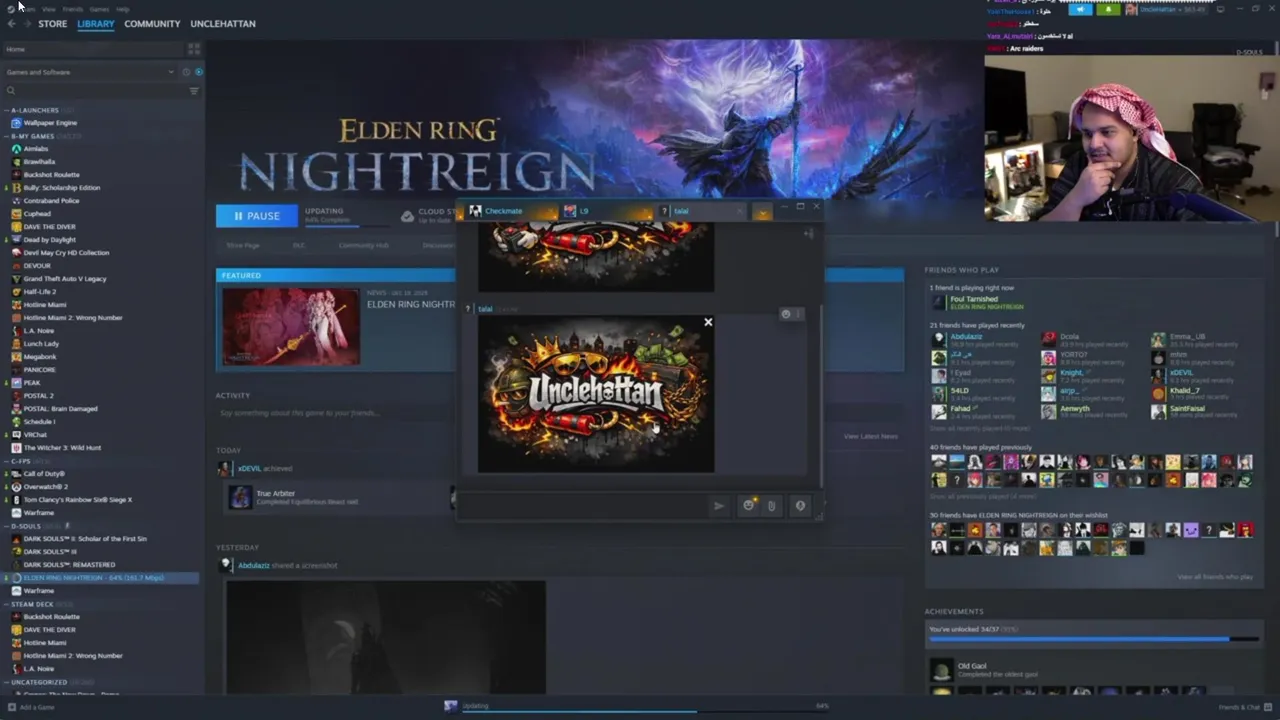1280x720 pixels.
Task: Open the UNCLEHATTAN profile tab
Action: click(x=223, y=23)
